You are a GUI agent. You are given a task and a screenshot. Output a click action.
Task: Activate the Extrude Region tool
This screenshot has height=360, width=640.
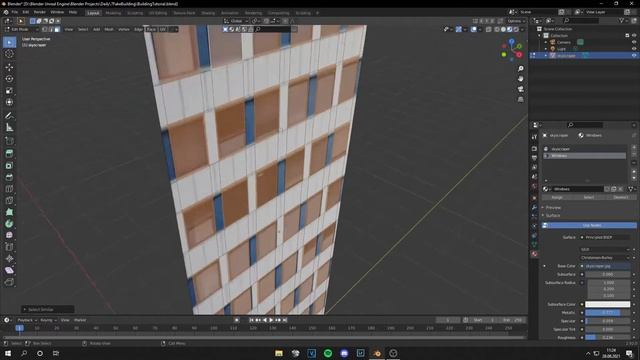pos(9,154)
